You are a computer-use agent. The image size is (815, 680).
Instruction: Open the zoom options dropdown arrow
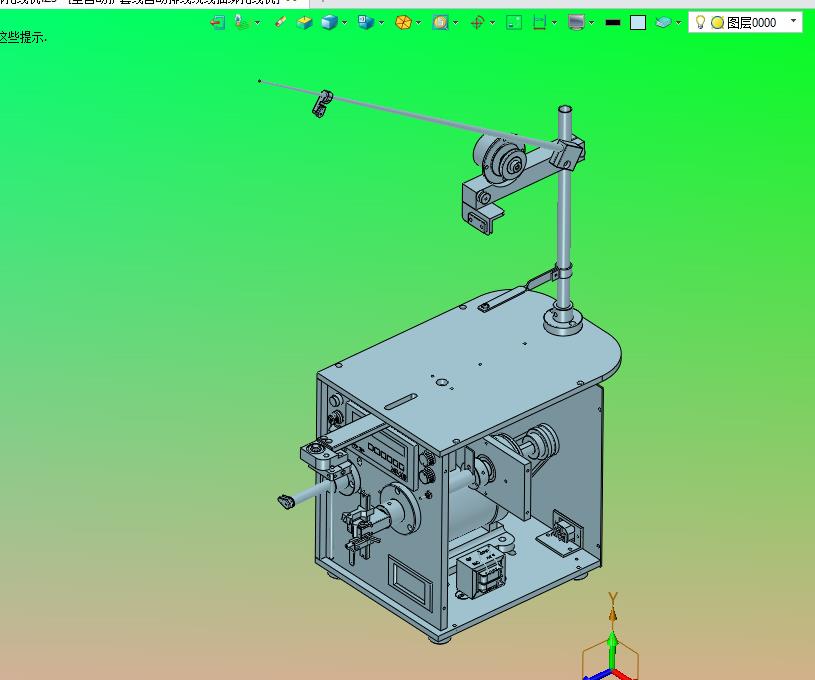pos(456,23)
